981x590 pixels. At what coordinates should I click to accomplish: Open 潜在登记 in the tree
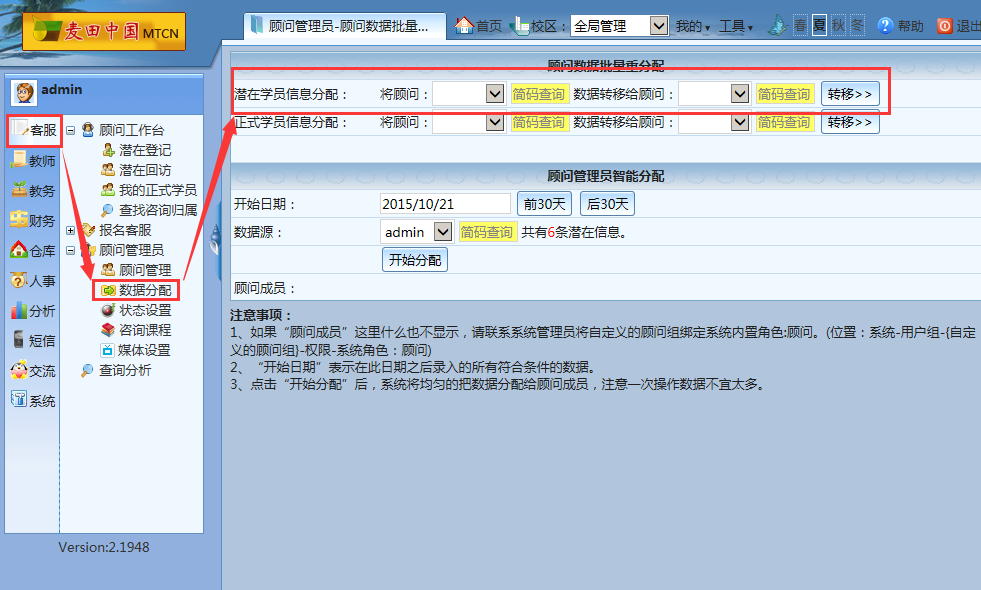145,150
